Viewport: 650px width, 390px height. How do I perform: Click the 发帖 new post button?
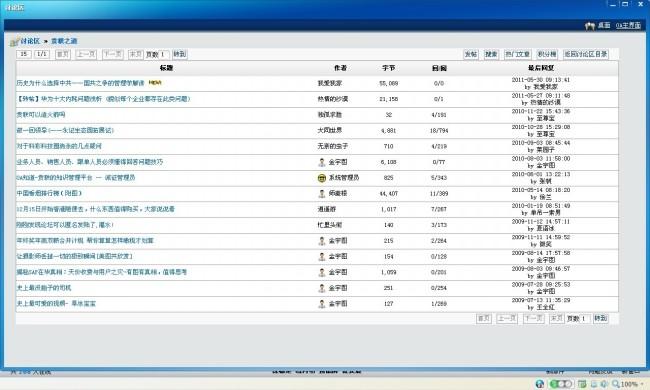click(471, 54)
